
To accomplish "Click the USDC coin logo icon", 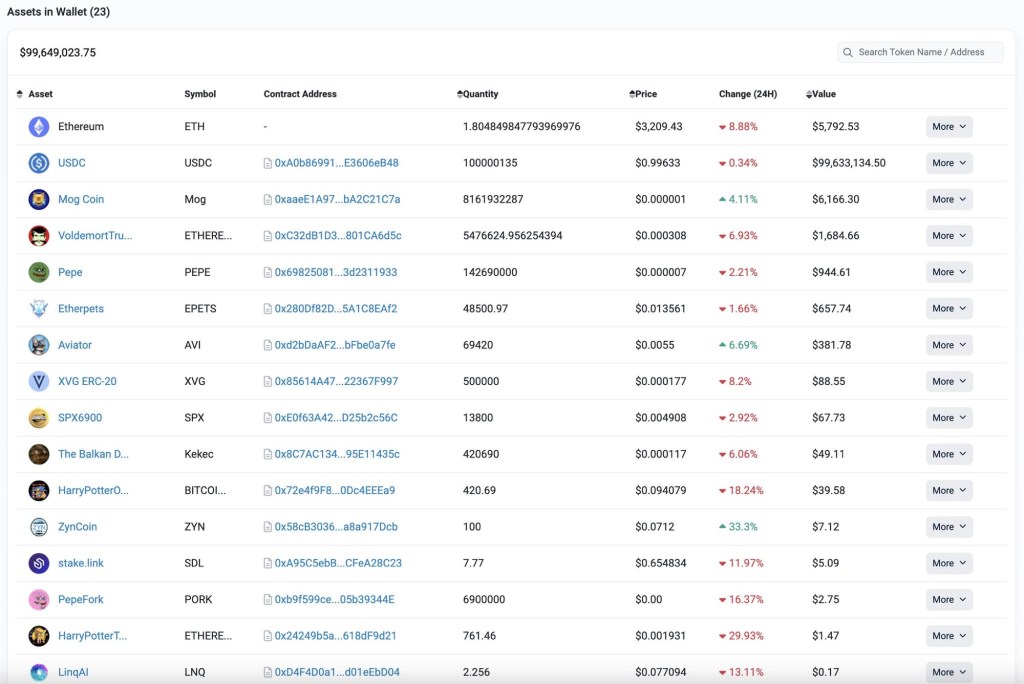I will click(x=39, y=163).
